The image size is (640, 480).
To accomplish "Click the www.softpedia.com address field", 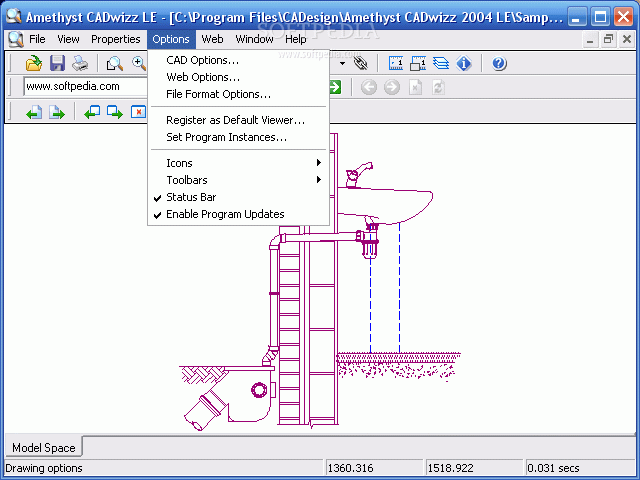I will [x=86, y=87].
